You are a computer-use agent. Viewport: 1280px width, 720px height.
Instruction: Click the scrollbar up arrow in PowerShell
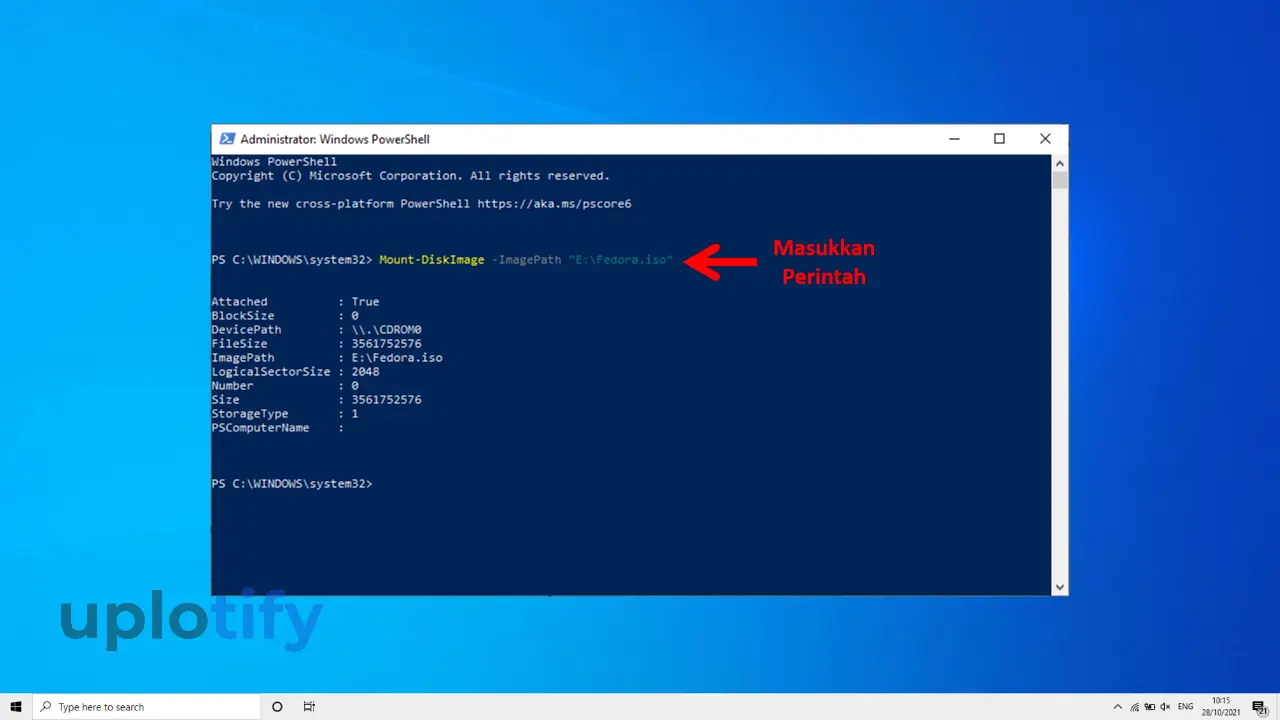(x=1060, y=162)
